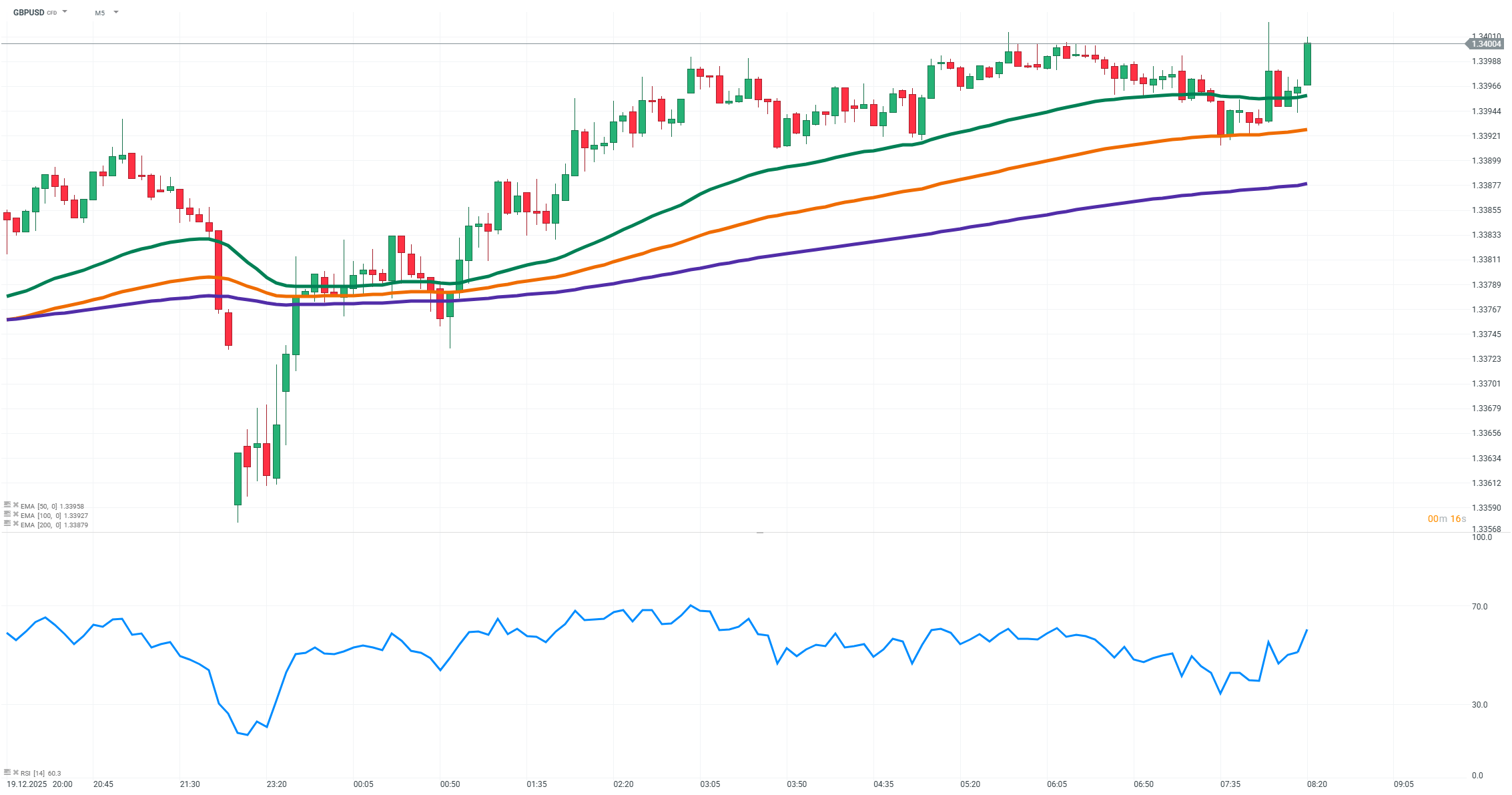Remove the EMA 200 indicator with X
Screen dimensions: 1512x795
coord(15,524)
